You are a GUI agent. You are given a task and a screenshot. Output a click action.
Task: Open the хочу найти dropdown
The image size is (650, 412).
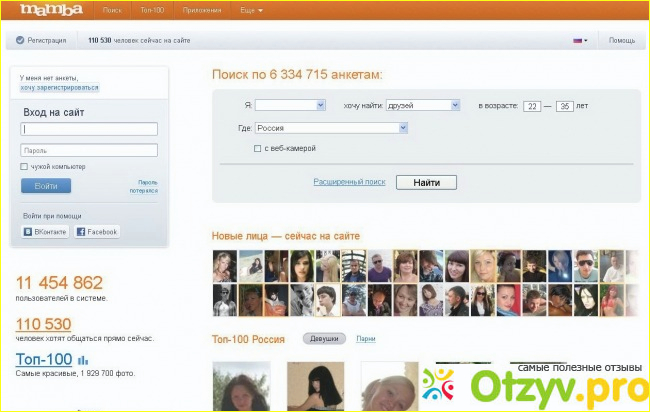point(423,105)
